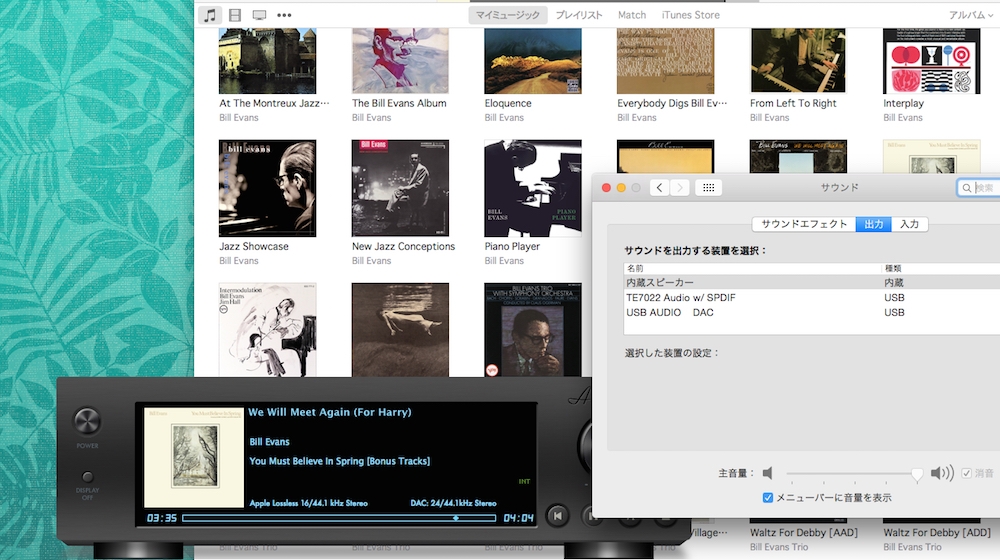Open the Intermodulation album cover
Image resolution: width=1000 pixels, height=560 pixels.
point(267,330)
